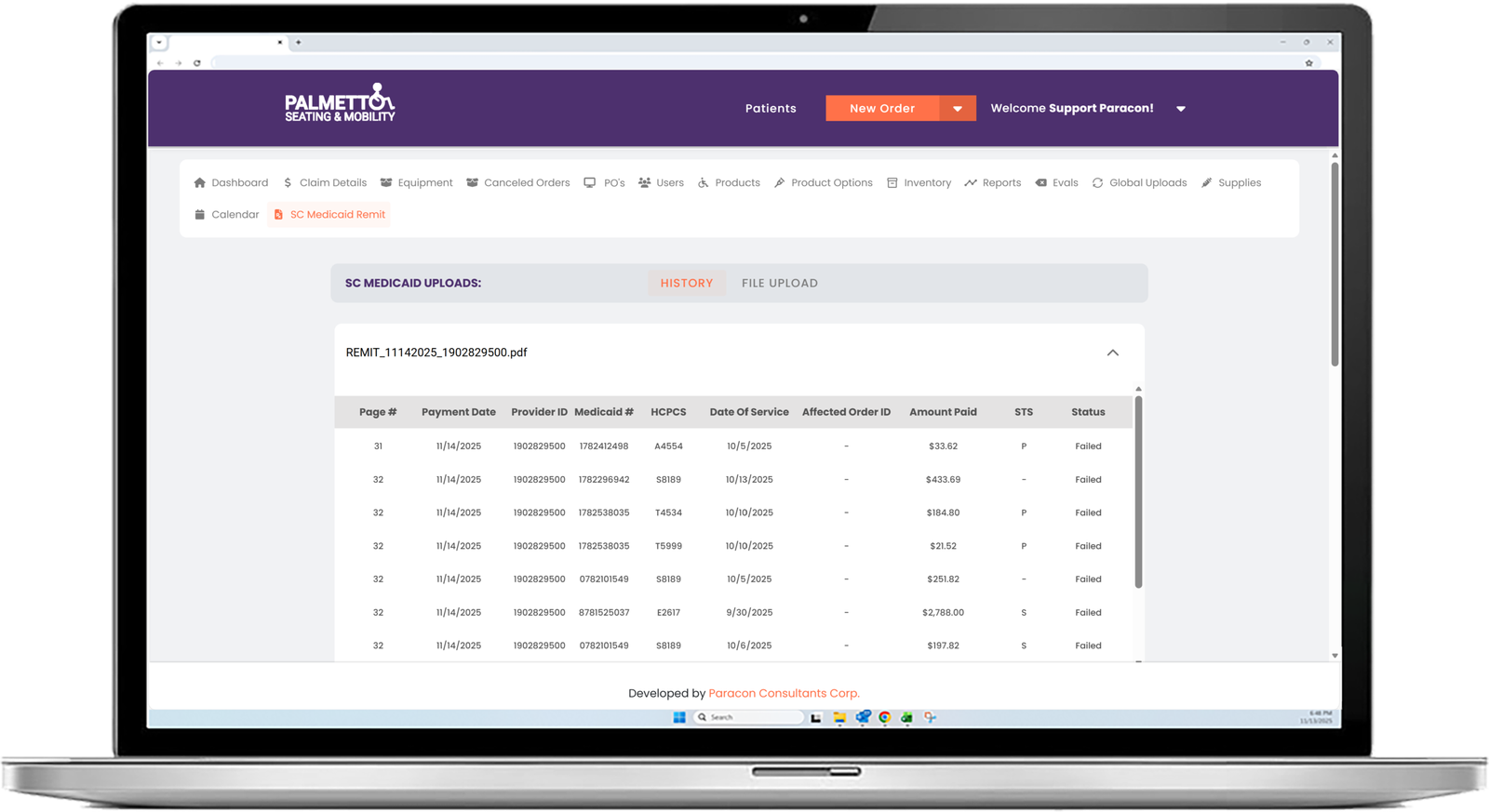Bookmark page with browser star icon
This screenshot has height=812, width=1489.
(1308, 63)
